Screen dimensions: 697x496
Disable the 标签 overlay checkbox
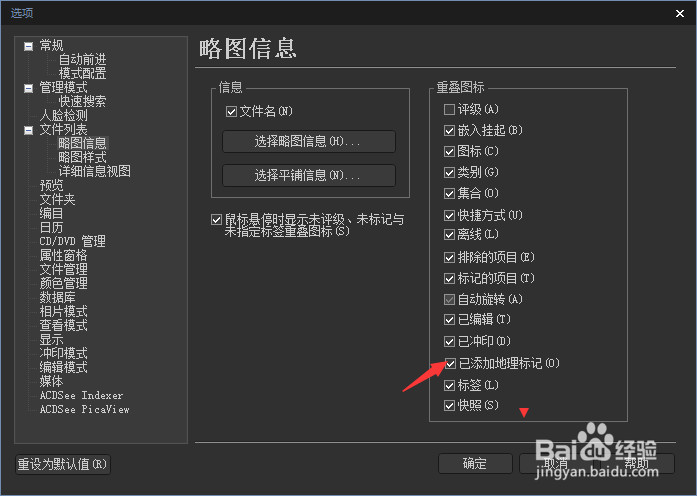[x=449, y=385]
